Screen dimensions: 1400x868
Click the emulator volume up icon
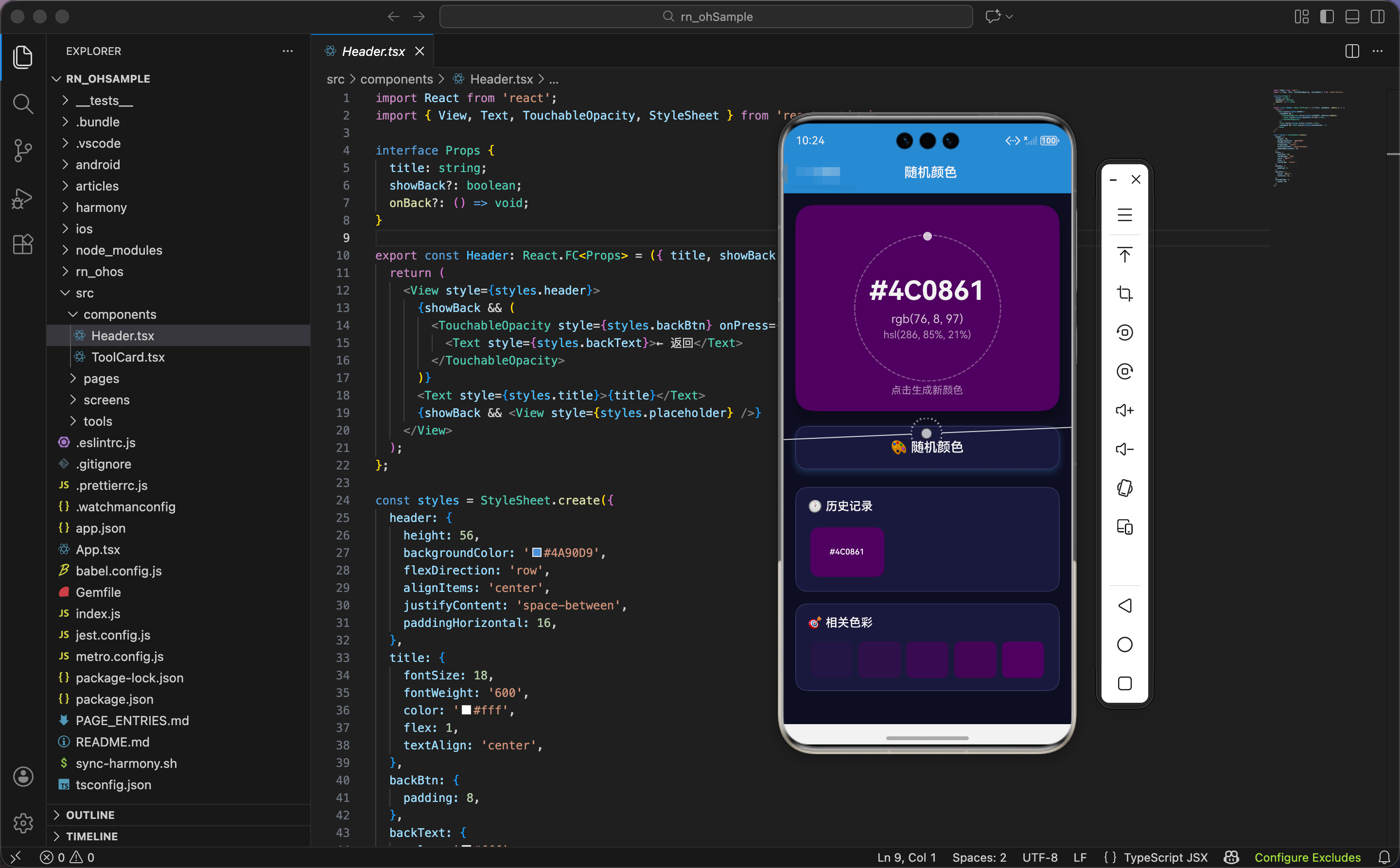[x=1124, y=410]
